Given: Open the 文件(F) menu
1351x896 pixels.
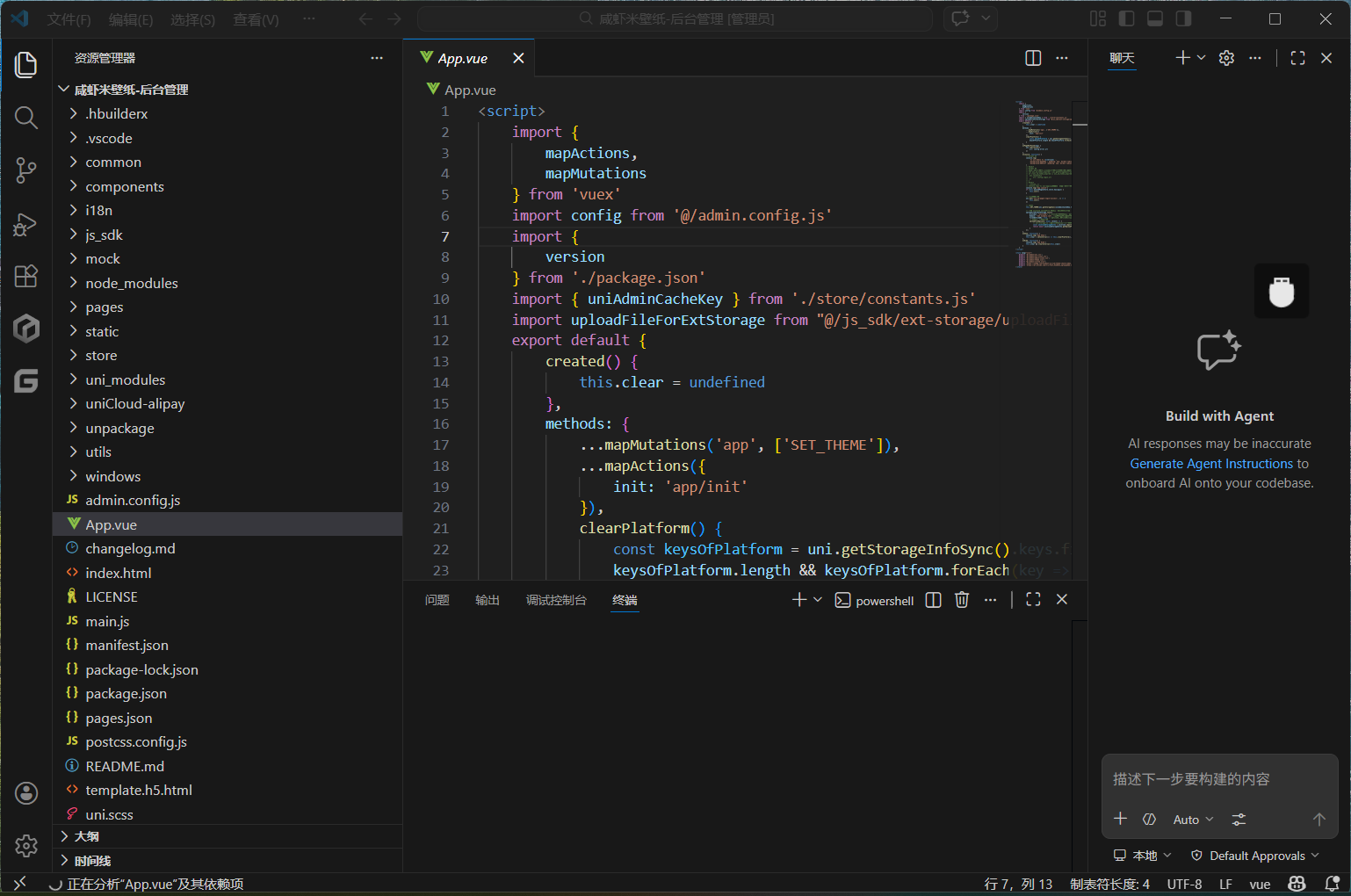Looking at the screenshot, I should coord(69,19).
